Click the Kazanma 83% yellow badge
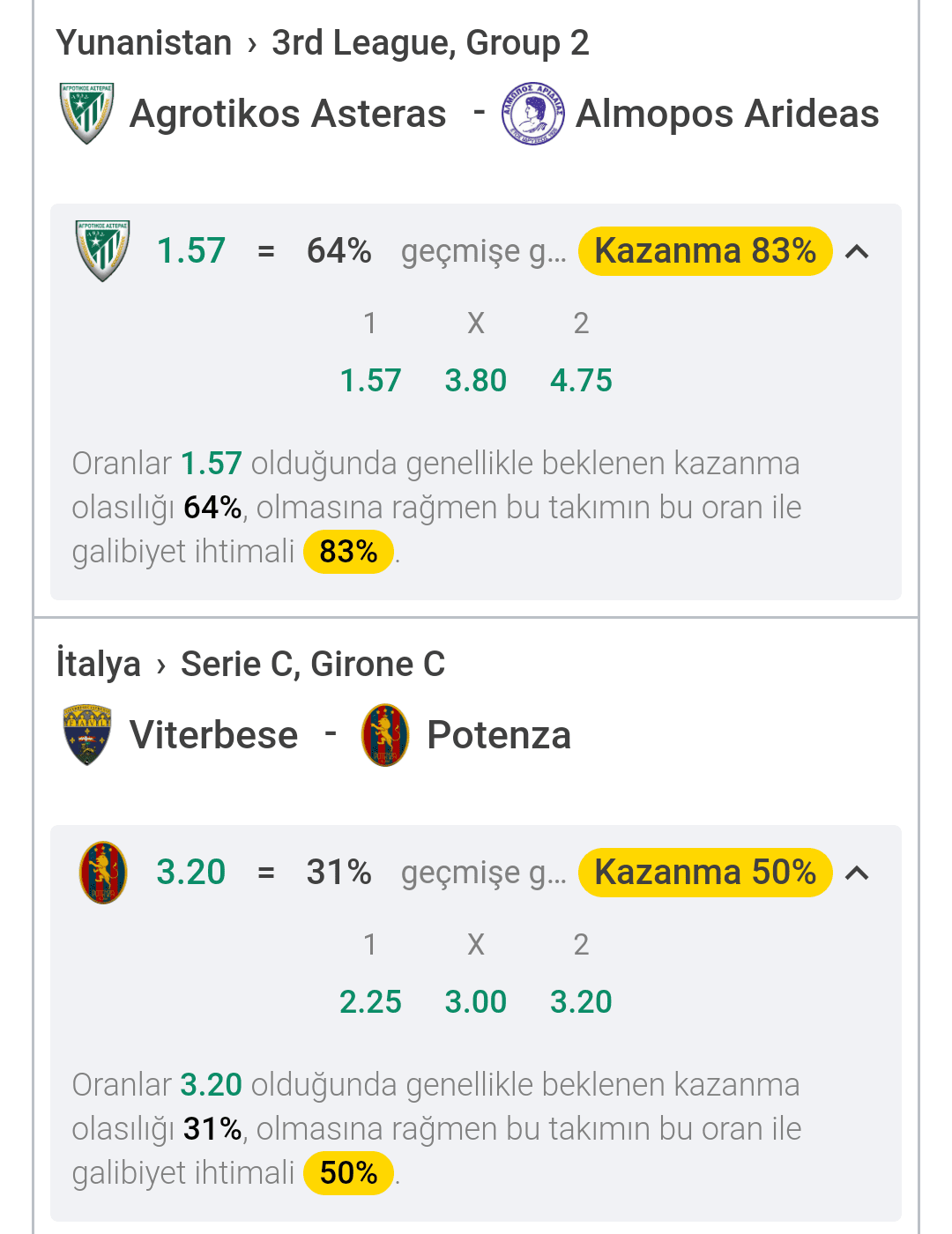This screenshot has width=952, height=1234. [x=705, y=251]
